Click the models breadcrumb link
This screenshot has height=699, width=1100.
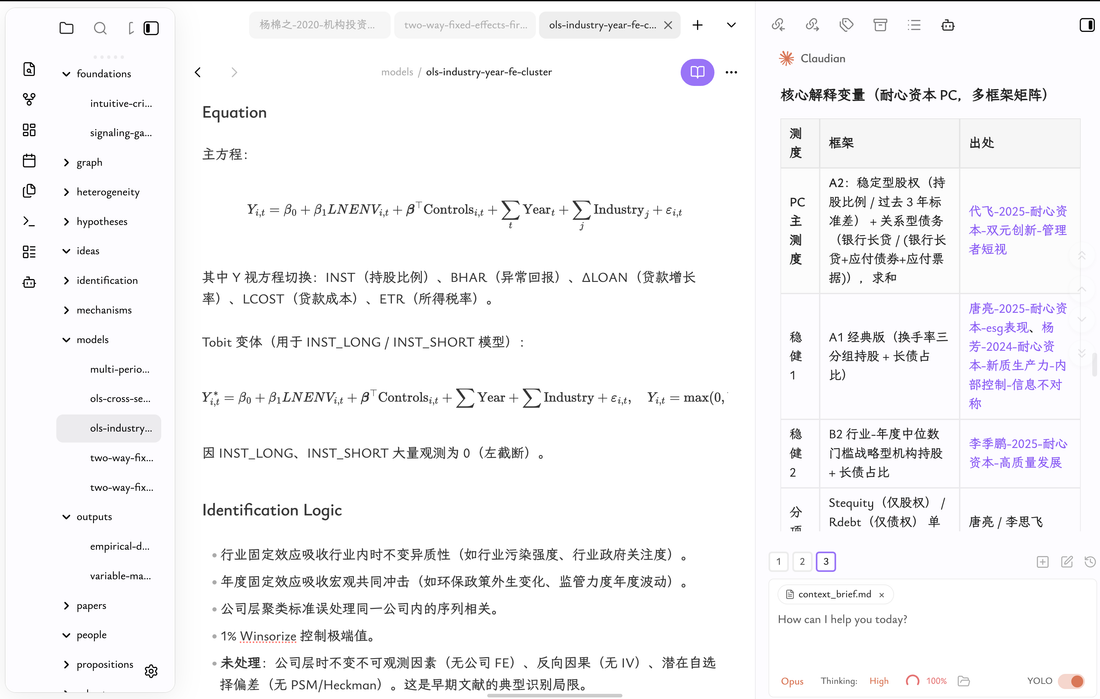[x=397, y=72]
